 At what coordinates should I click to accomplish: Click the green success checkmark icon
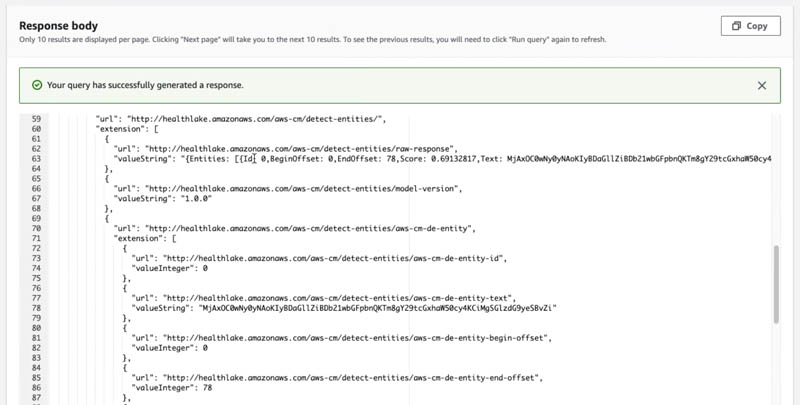pyautogui.click(x=37, y=85)
